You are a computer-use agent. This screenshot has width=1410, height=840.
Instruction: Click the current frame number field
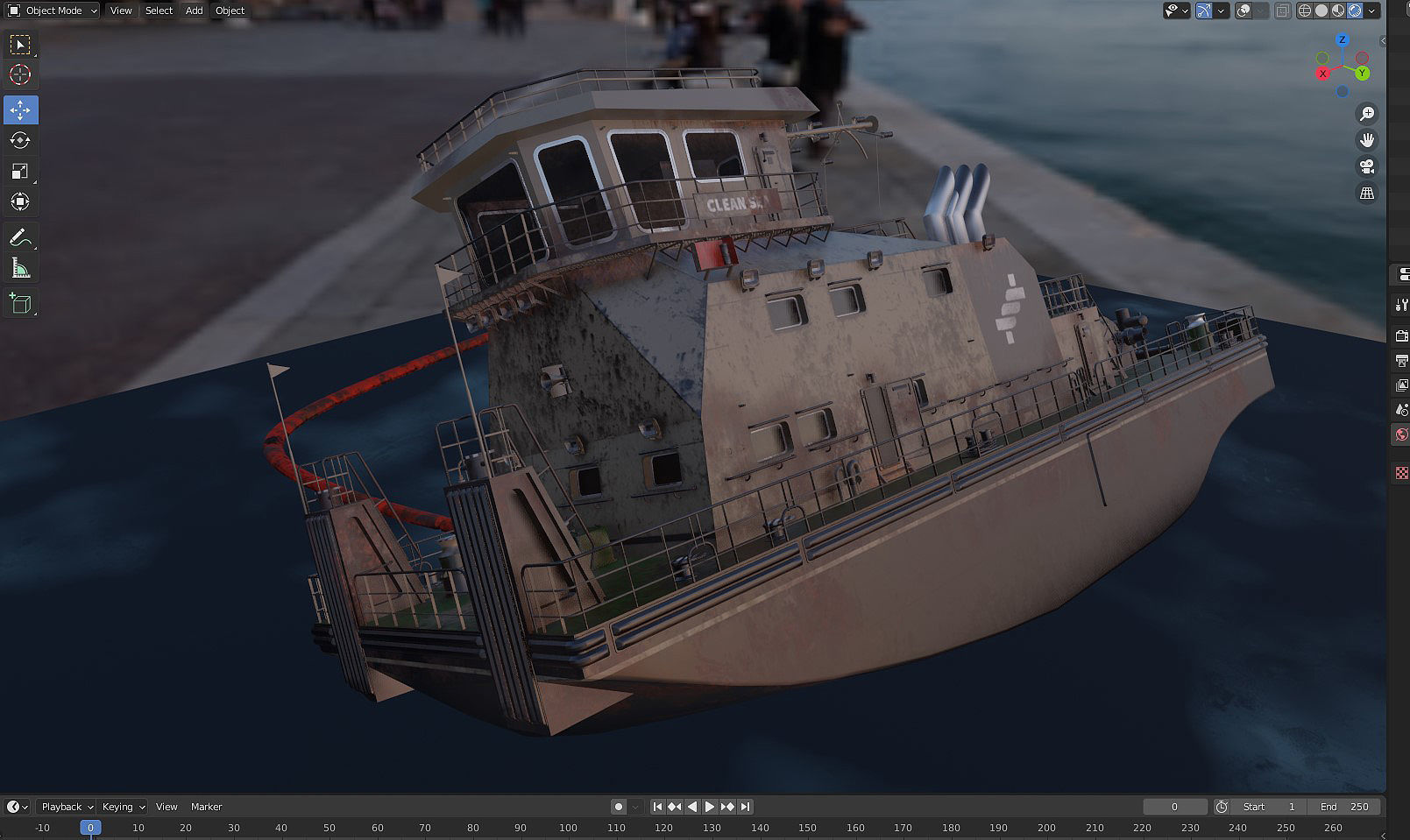click(1174, 807)
